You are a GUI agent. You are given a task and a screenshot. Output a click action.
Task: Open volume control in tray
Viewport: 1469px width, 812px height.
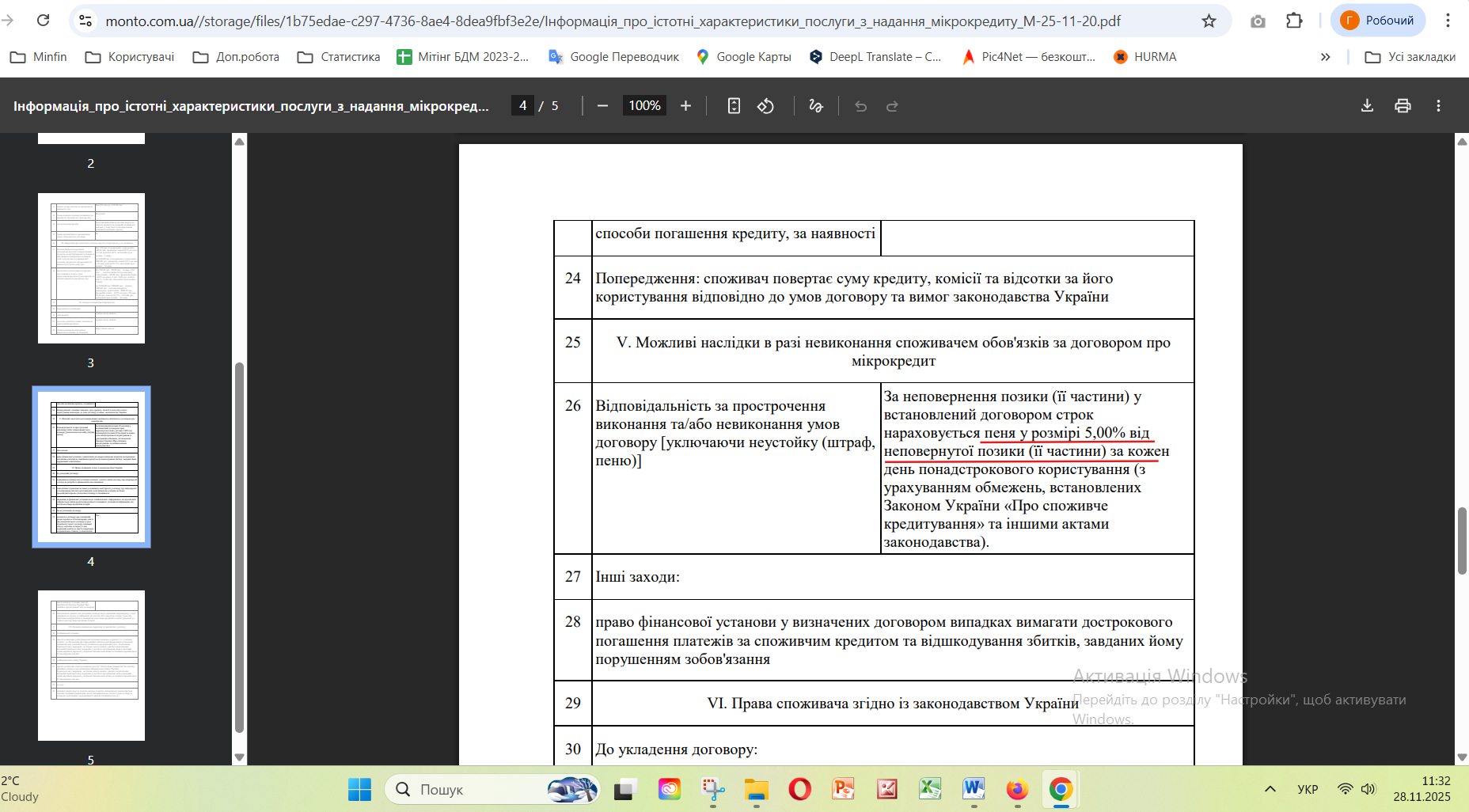pyautogui.click(x=1368, y=789)
